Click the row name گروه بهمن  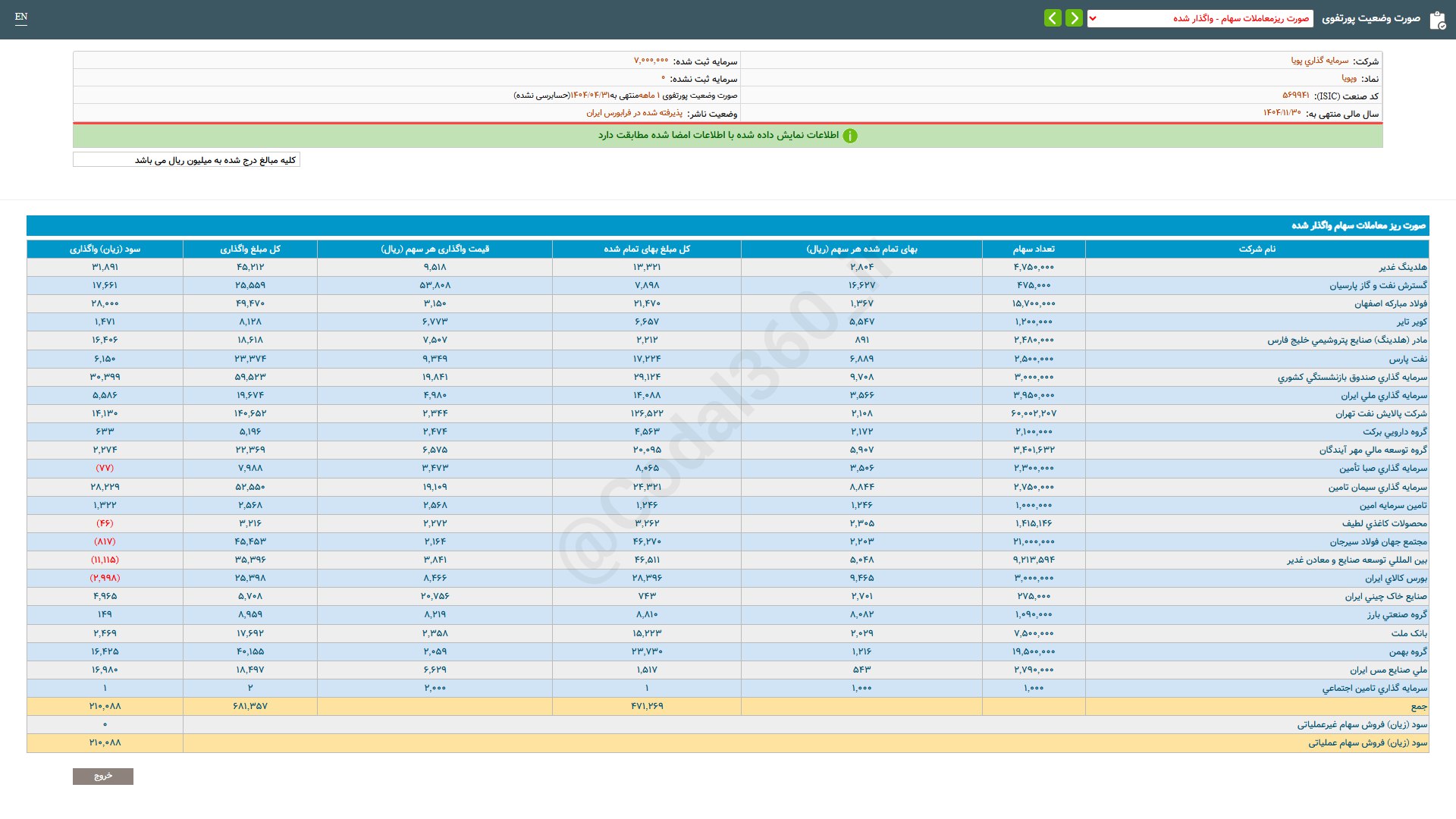pos(1408,651)
